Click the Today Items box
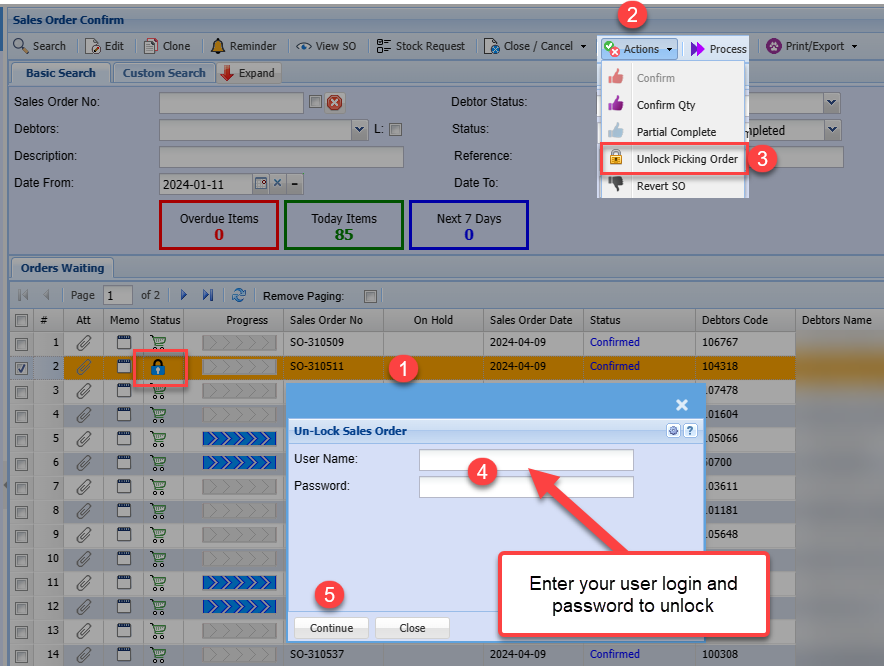Screen dimensions: 884x666 344,225
